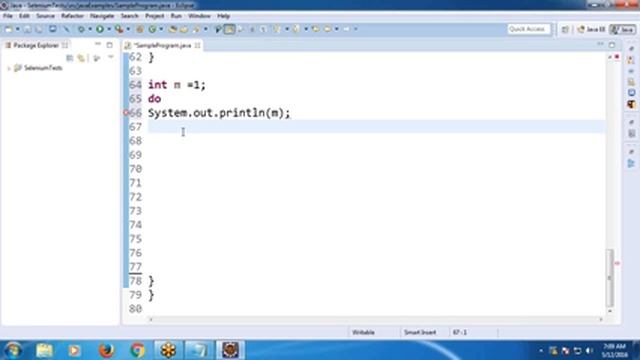Open dropdown next to External Tools icon
640x360 pixels.
coord(128,29)
